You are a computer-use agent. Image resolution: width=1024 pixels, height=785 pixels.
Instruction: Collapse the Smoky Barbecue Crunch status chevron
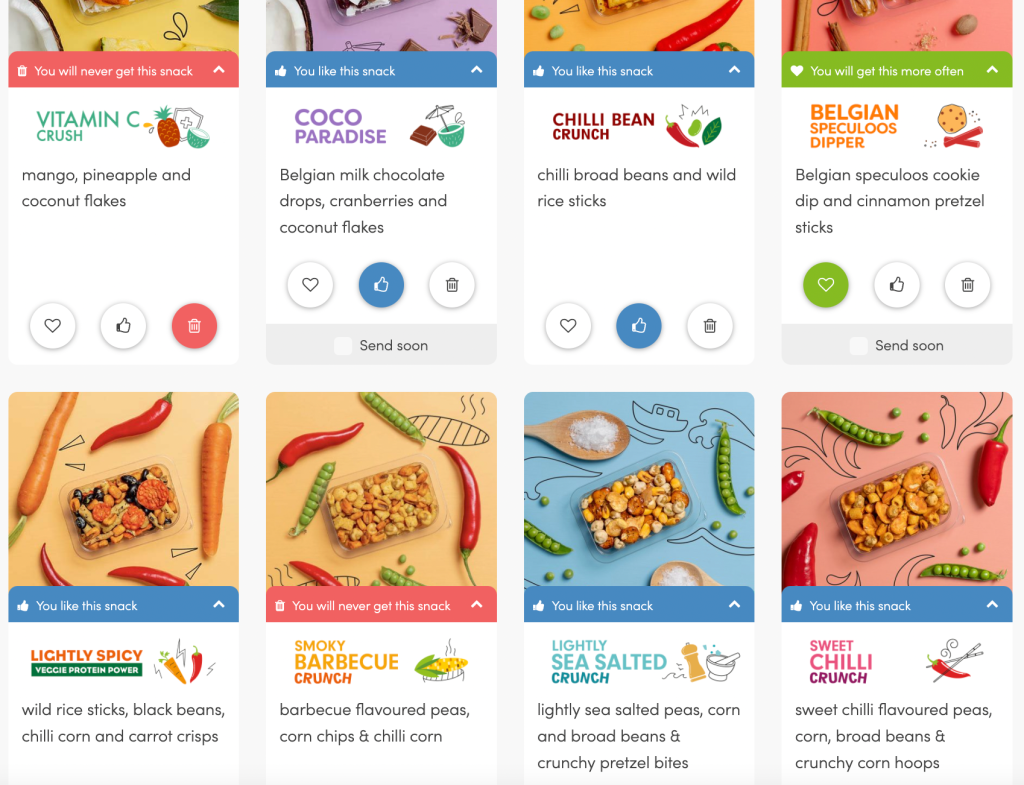tap(477, 605)
